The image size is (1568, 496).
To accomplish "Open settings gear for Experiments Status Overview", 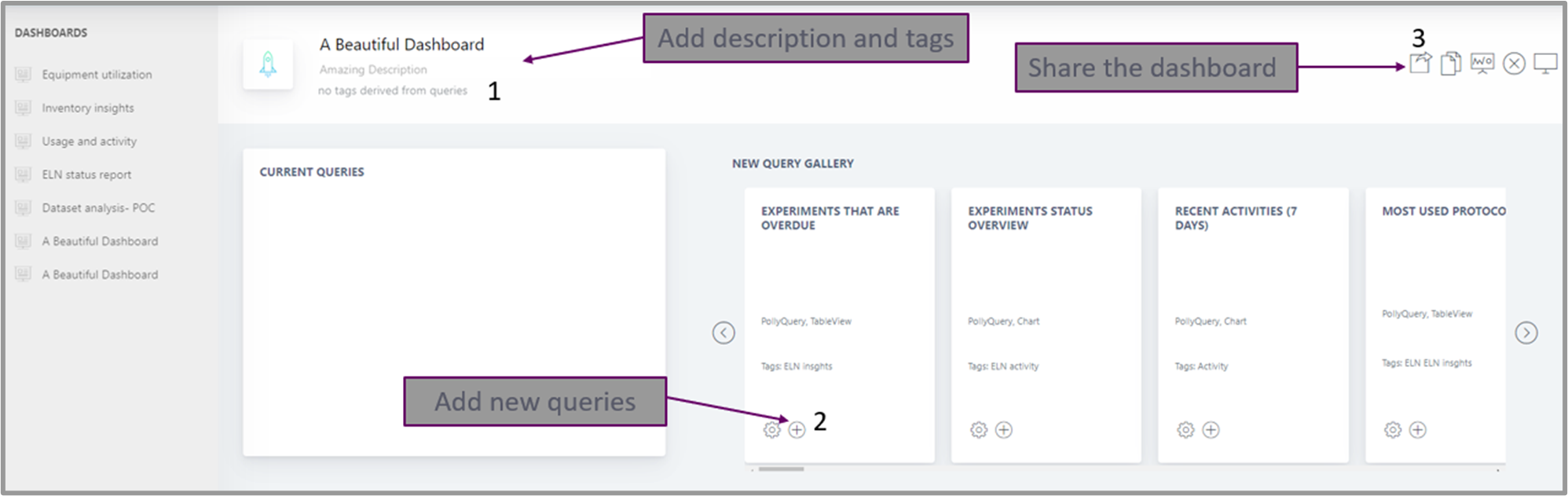I will 978,430.
